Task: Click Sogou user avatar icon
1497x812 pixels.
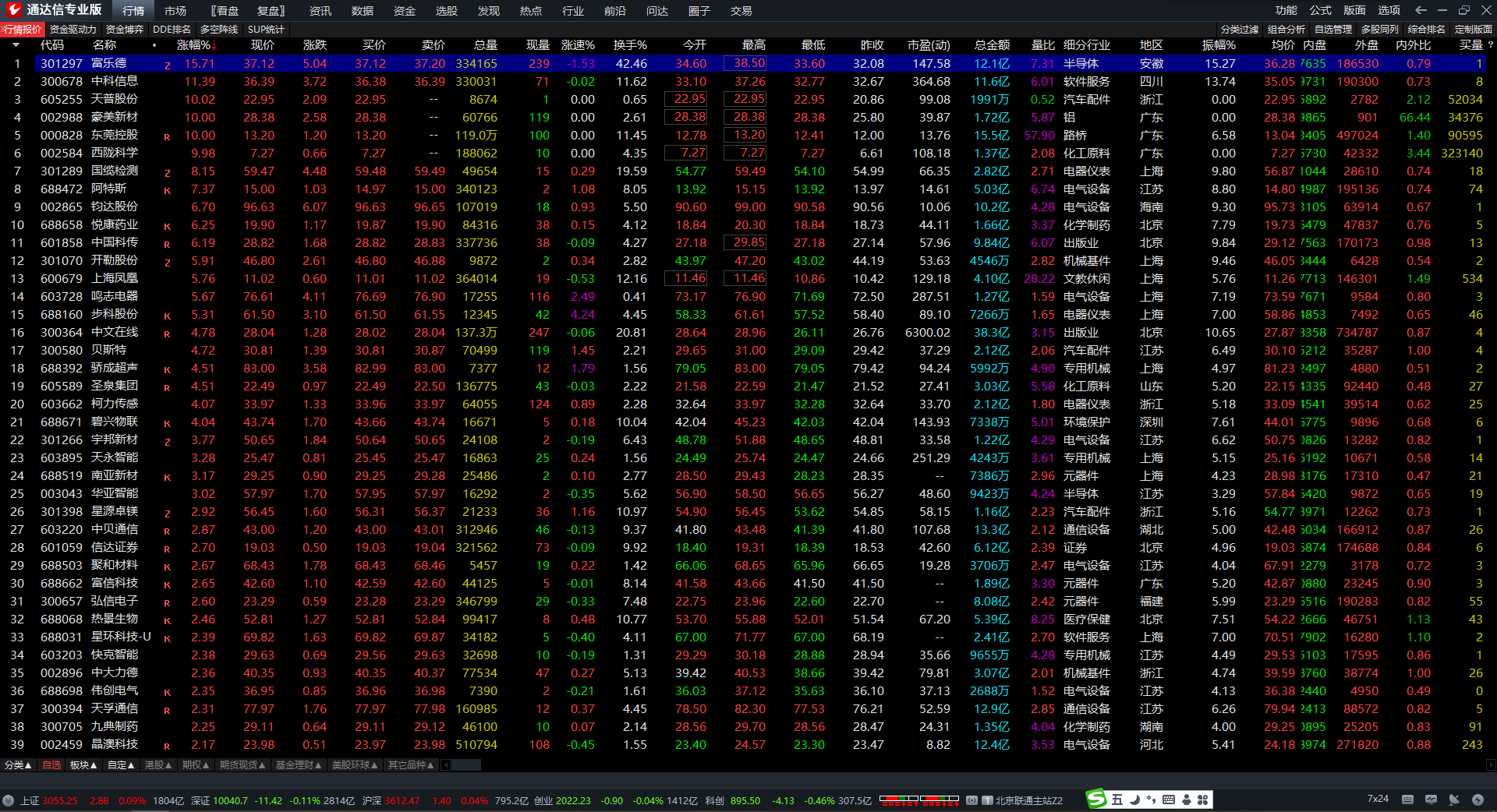Action: 1187,800
